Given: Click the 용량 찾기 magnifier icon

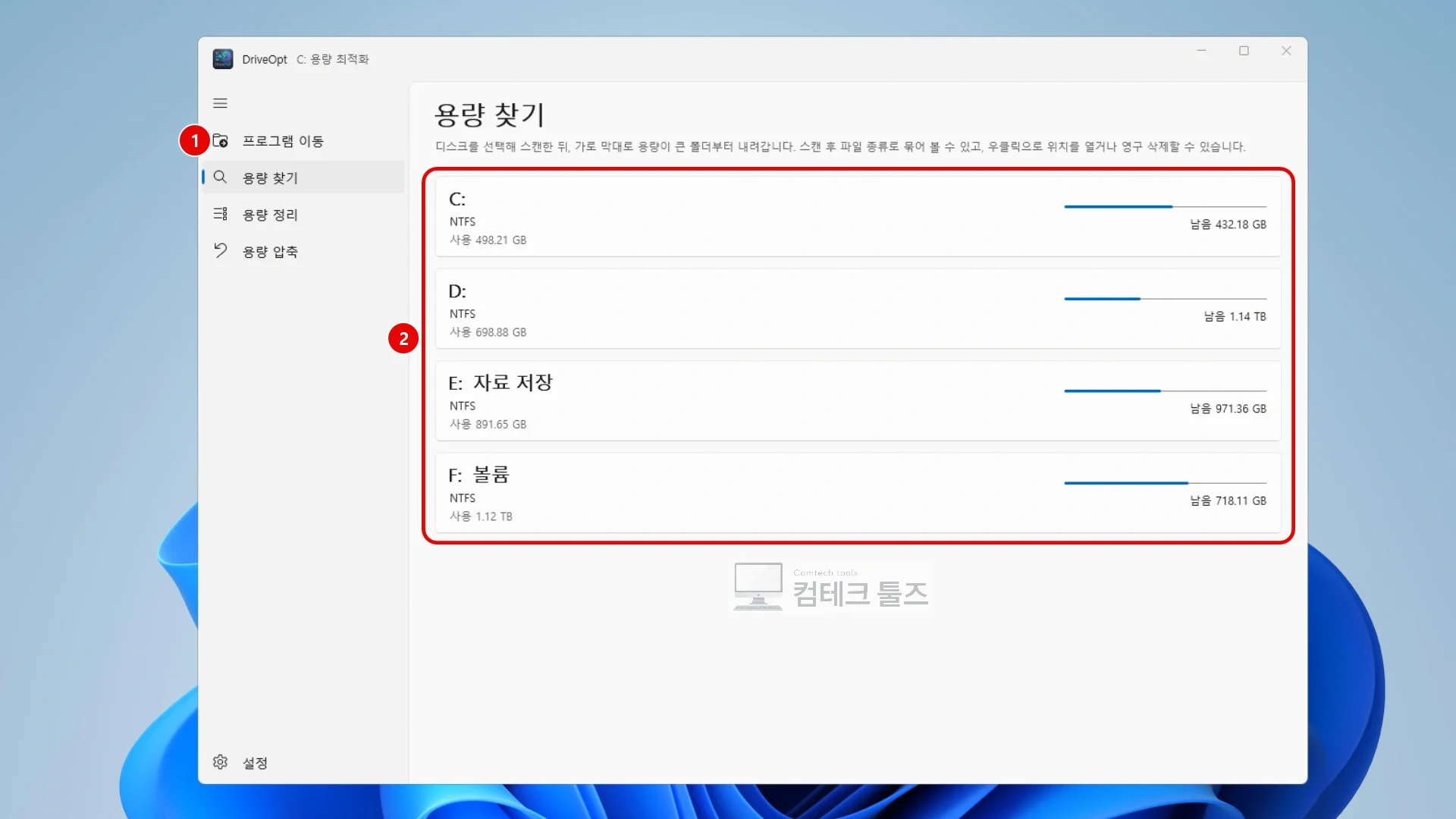Looking at the screenshot, I should tap(220, 177).
